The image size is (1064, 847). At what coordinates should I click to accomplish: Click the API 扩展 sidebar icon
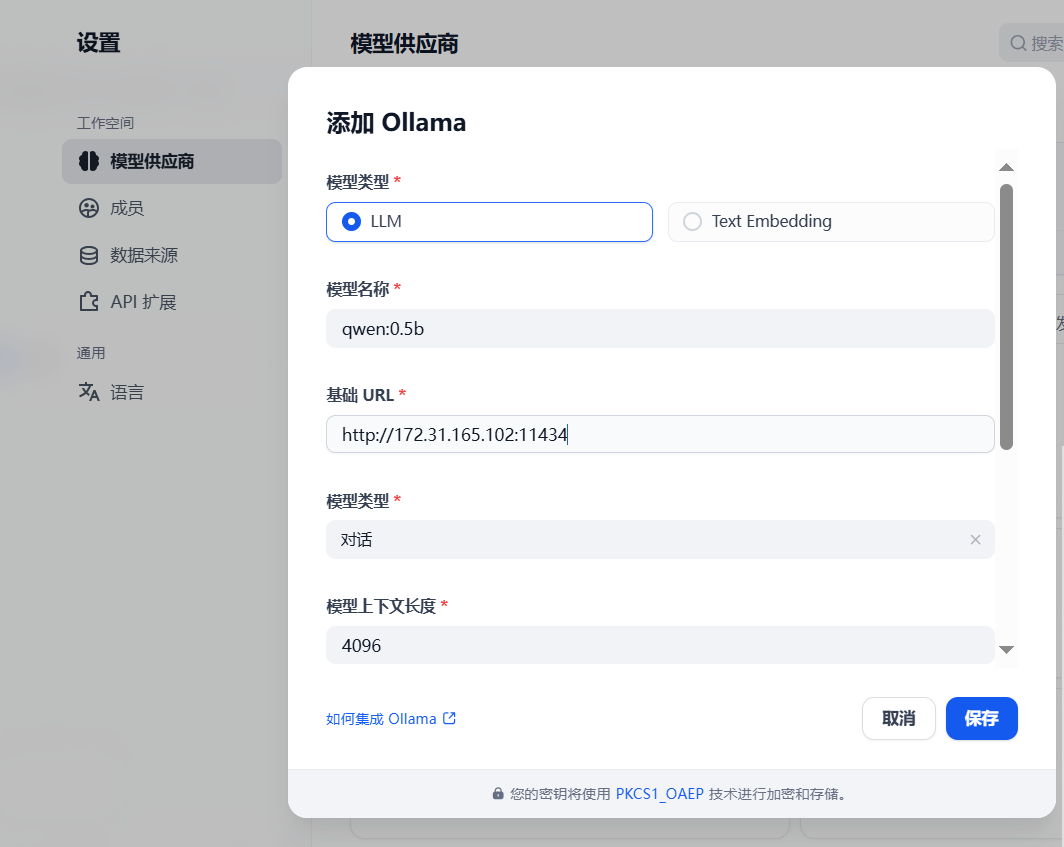89,301
